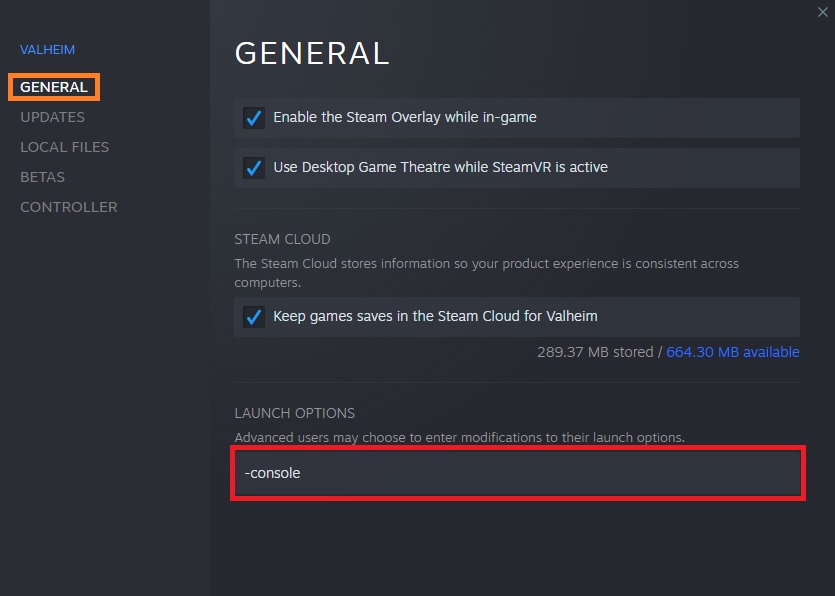Click the 664.30 MB available link
Screen dimensions: 835x596
pyautogui.click(x=732, y=352)
